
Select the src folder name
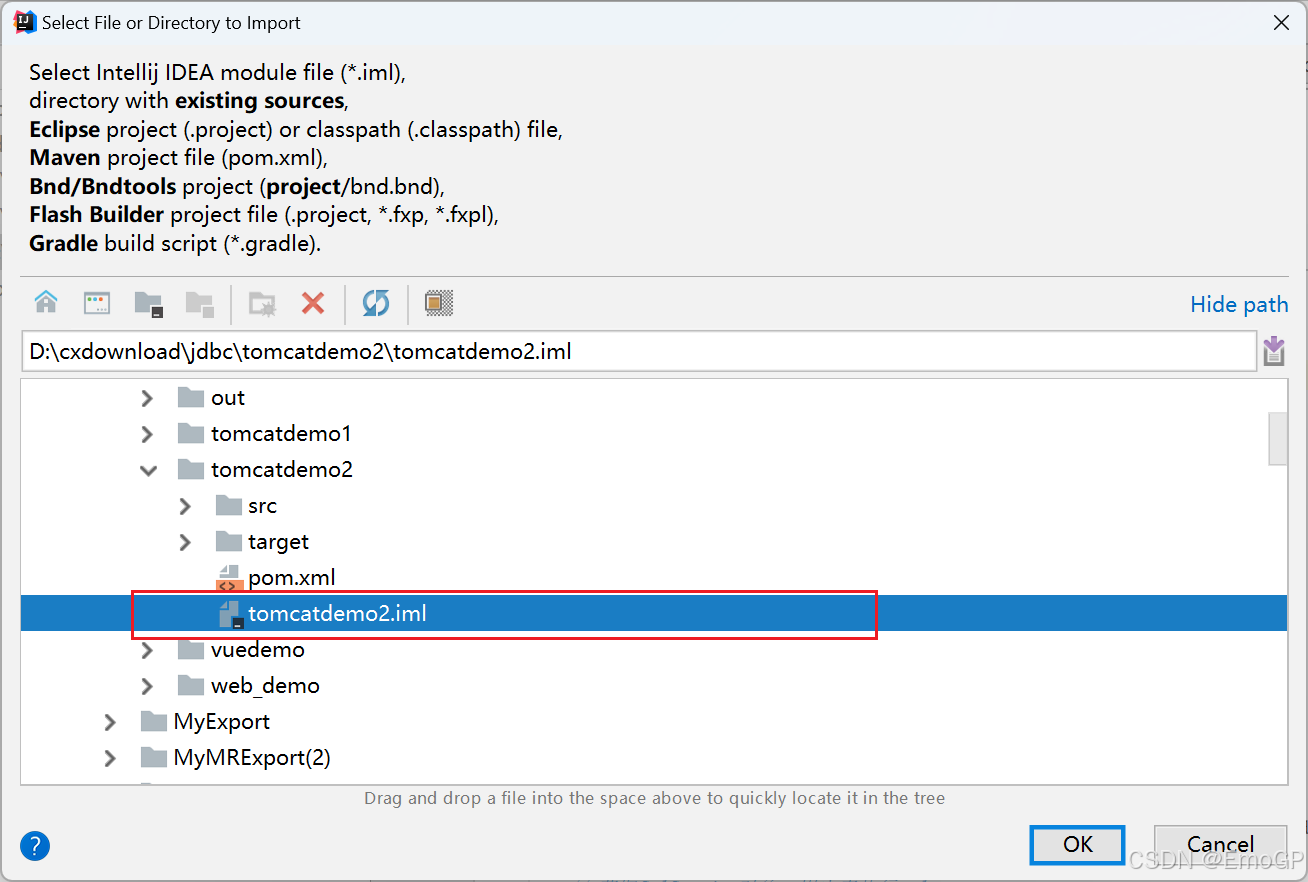coord(262,506)
